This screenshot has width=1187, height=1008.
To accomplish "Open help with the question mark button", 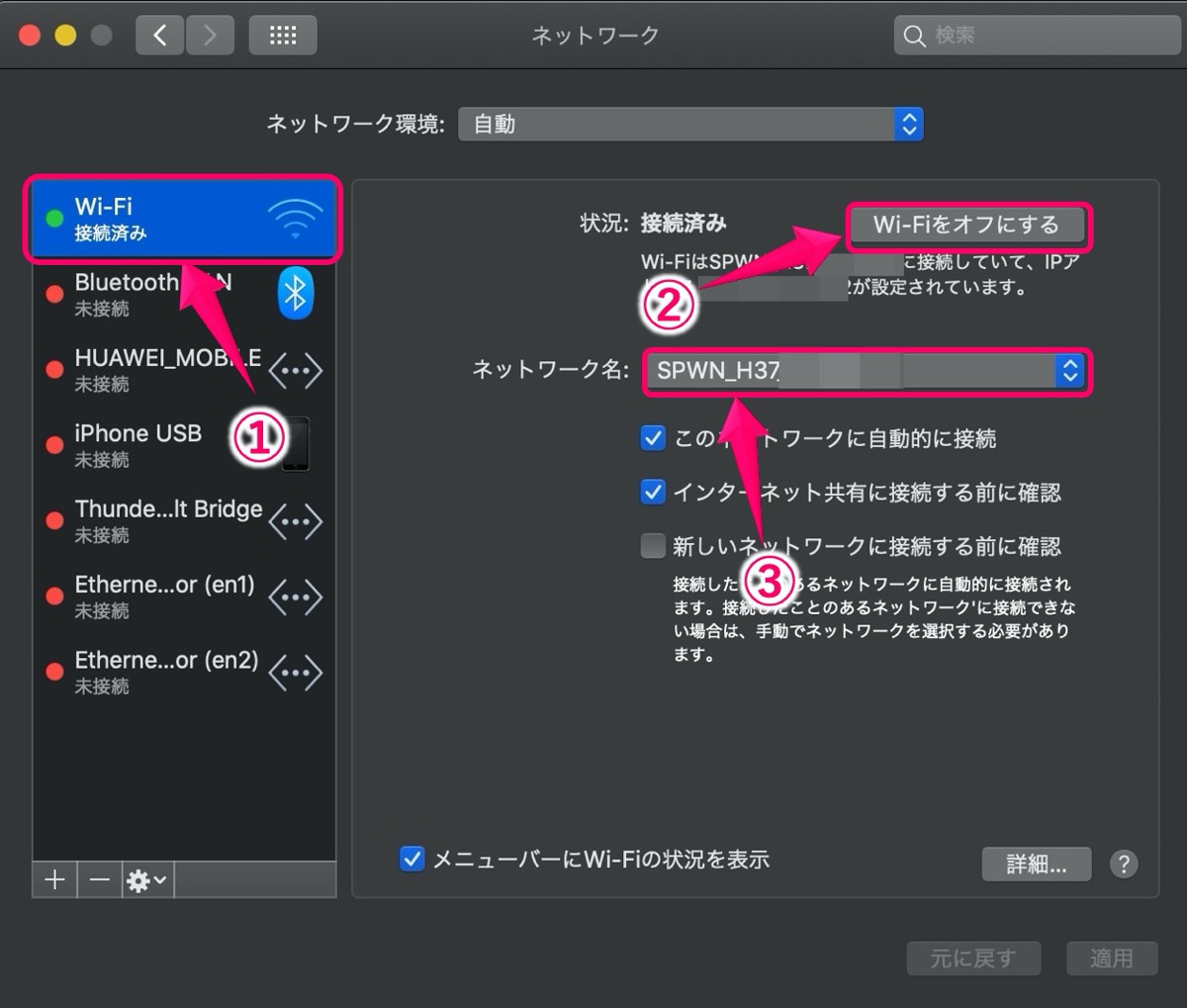I will (x=1123, y=864).
